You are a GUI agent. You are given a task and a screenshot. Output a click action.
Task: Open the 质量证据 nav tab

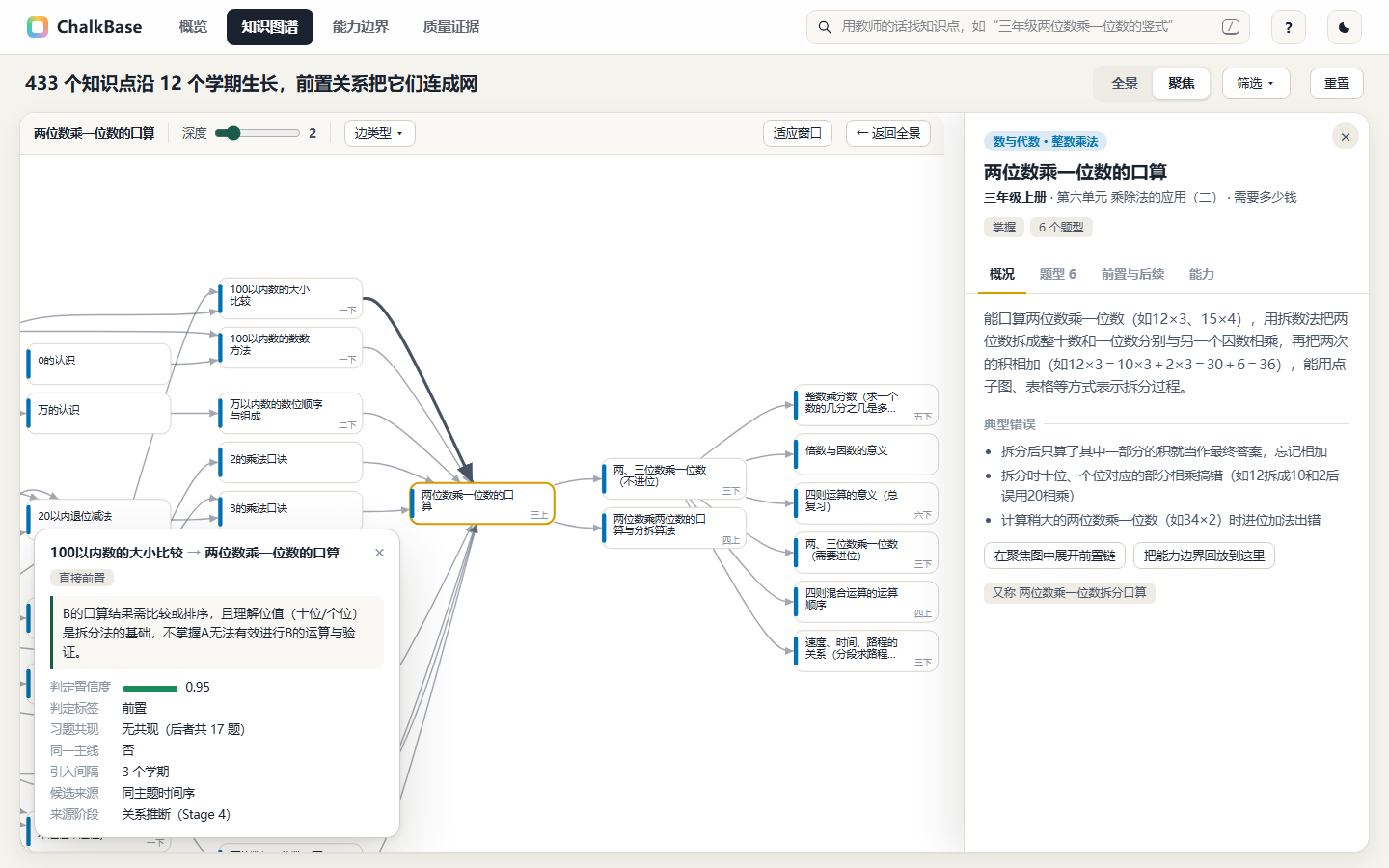coord(450,27)
